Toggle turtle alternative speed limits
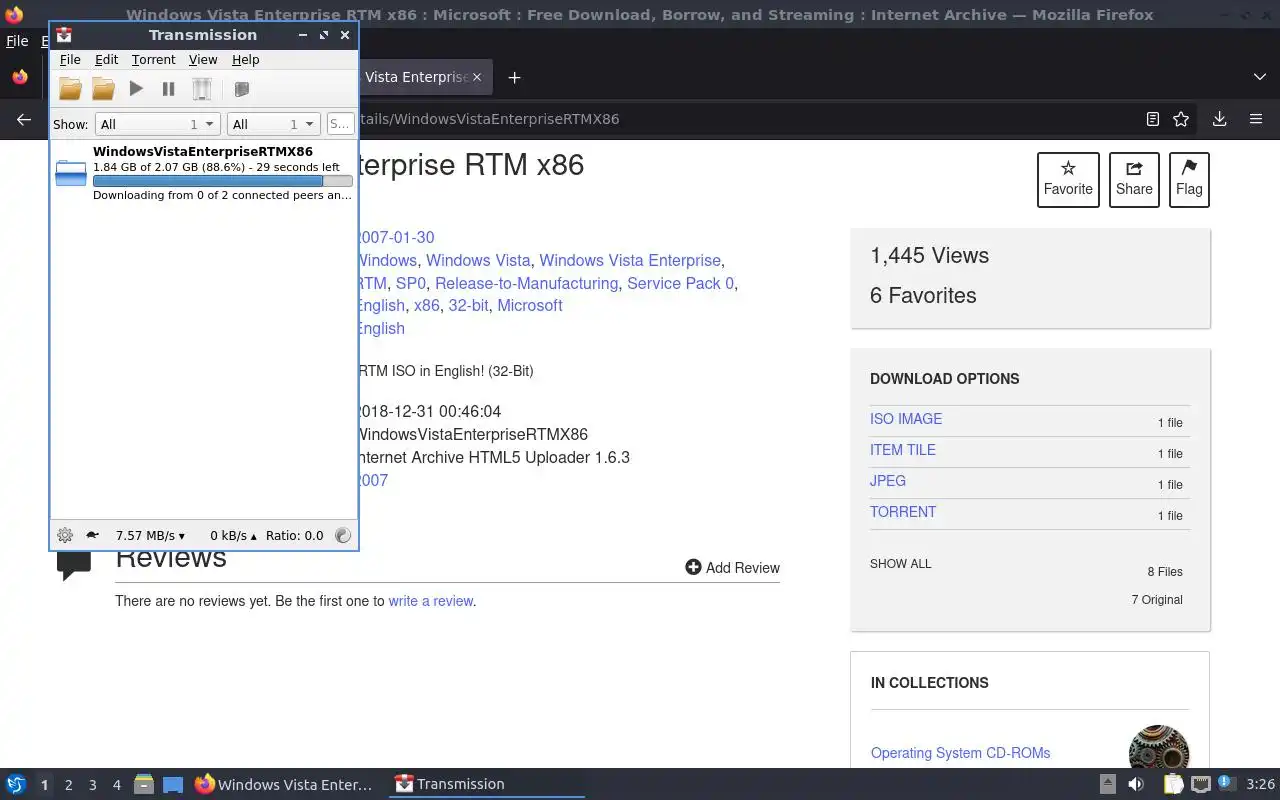The height and width of the screenshot is (800, 1280). [x=92, y=535]
